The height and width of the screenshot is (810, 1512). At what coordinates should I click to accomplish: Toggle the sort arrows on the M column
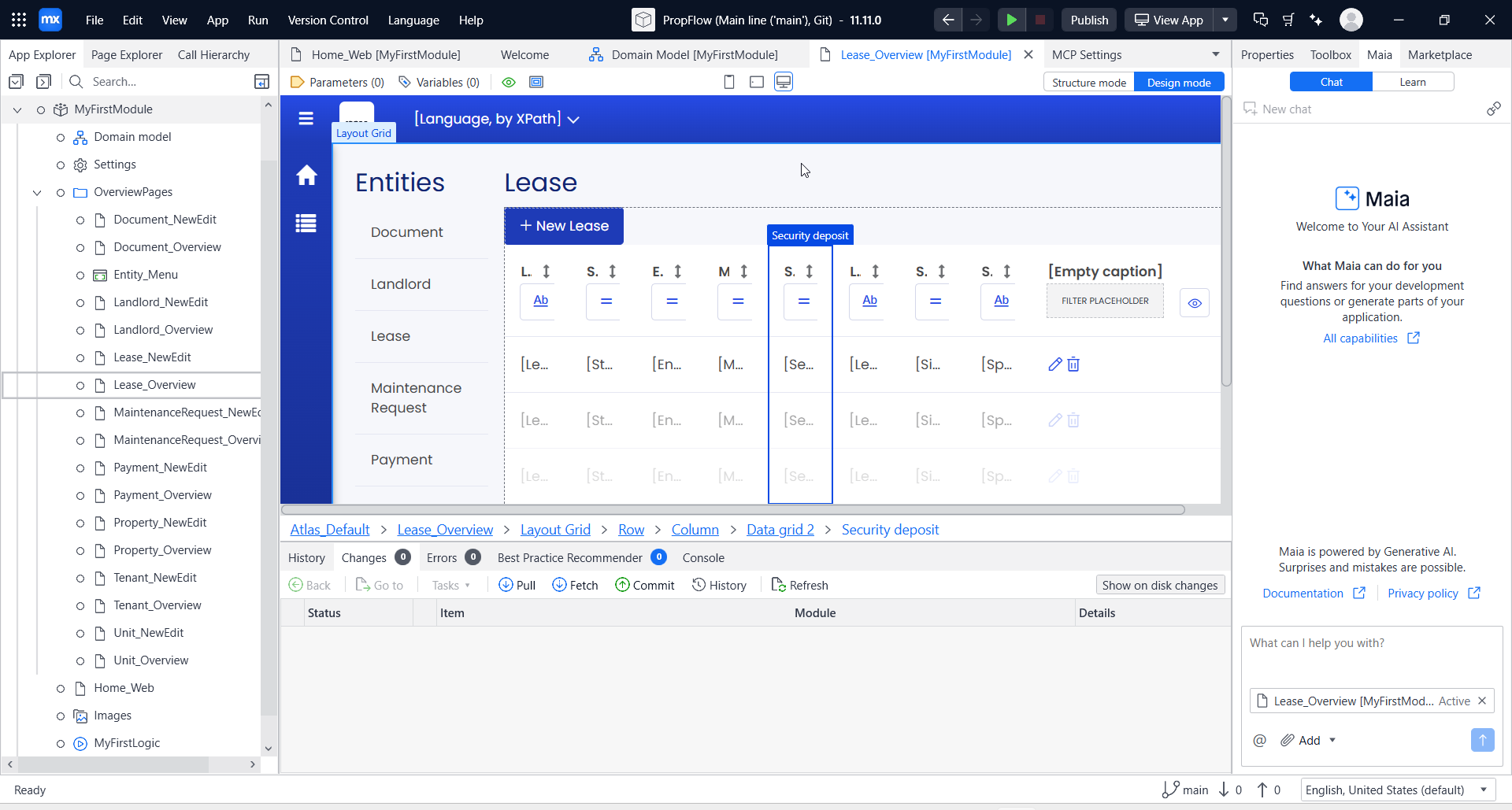pos(744,272)
